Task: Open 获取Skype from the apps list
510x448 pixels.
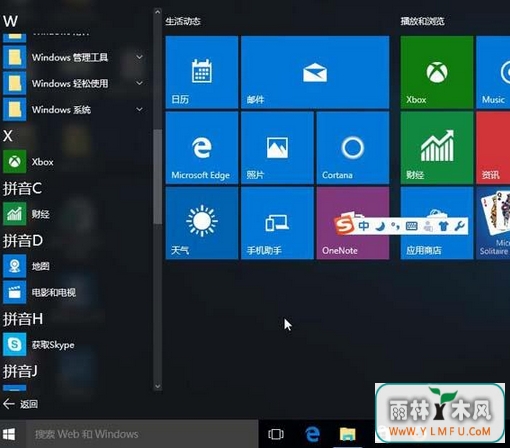Action: pos(75,344)
